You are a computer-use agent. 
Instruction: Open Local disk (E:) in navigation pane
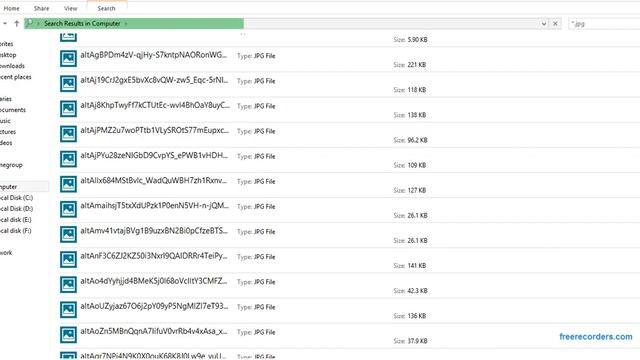click(16, 220)
